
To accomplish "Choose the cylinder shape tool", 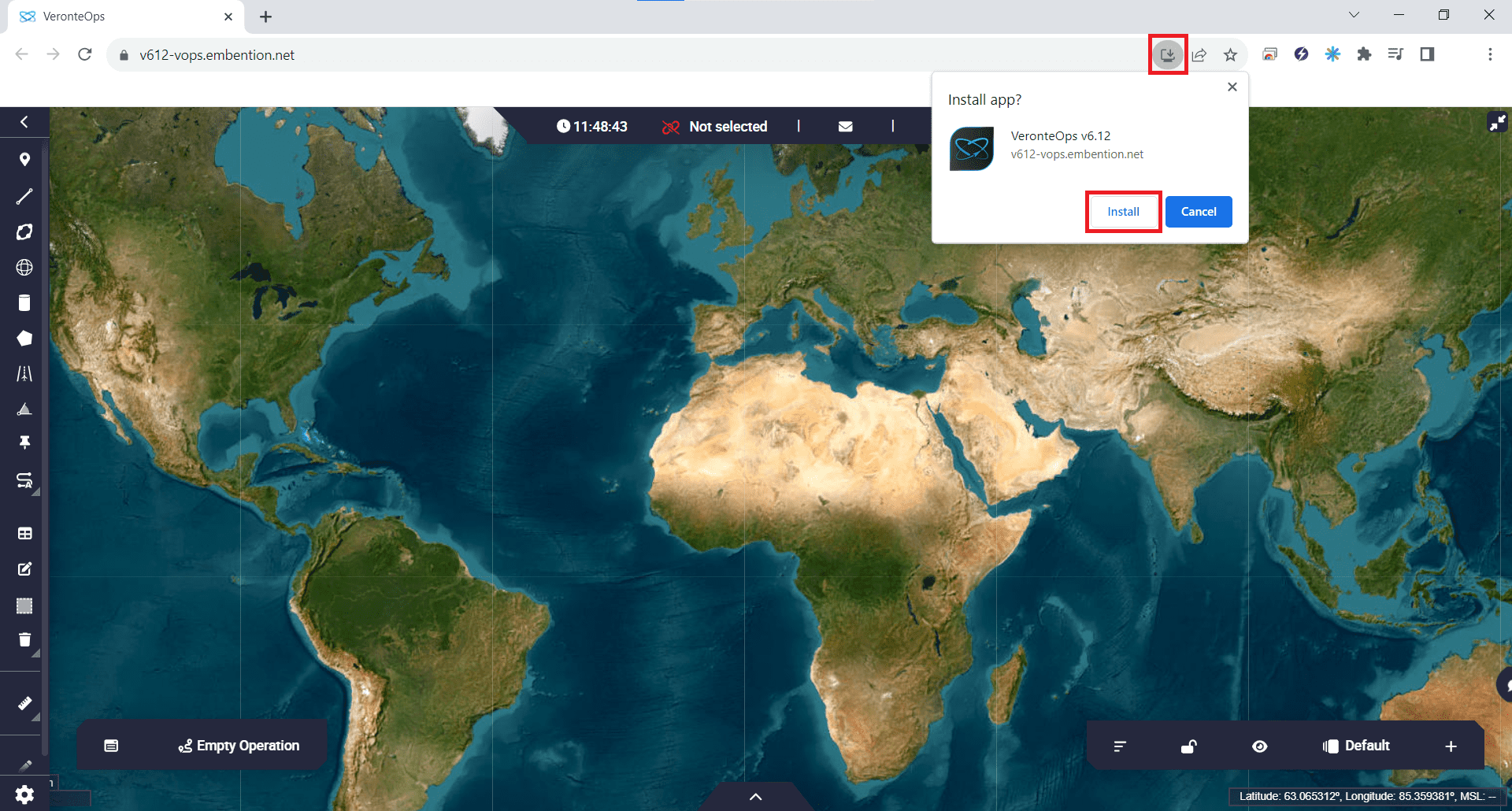I will (x=24, y=303).
